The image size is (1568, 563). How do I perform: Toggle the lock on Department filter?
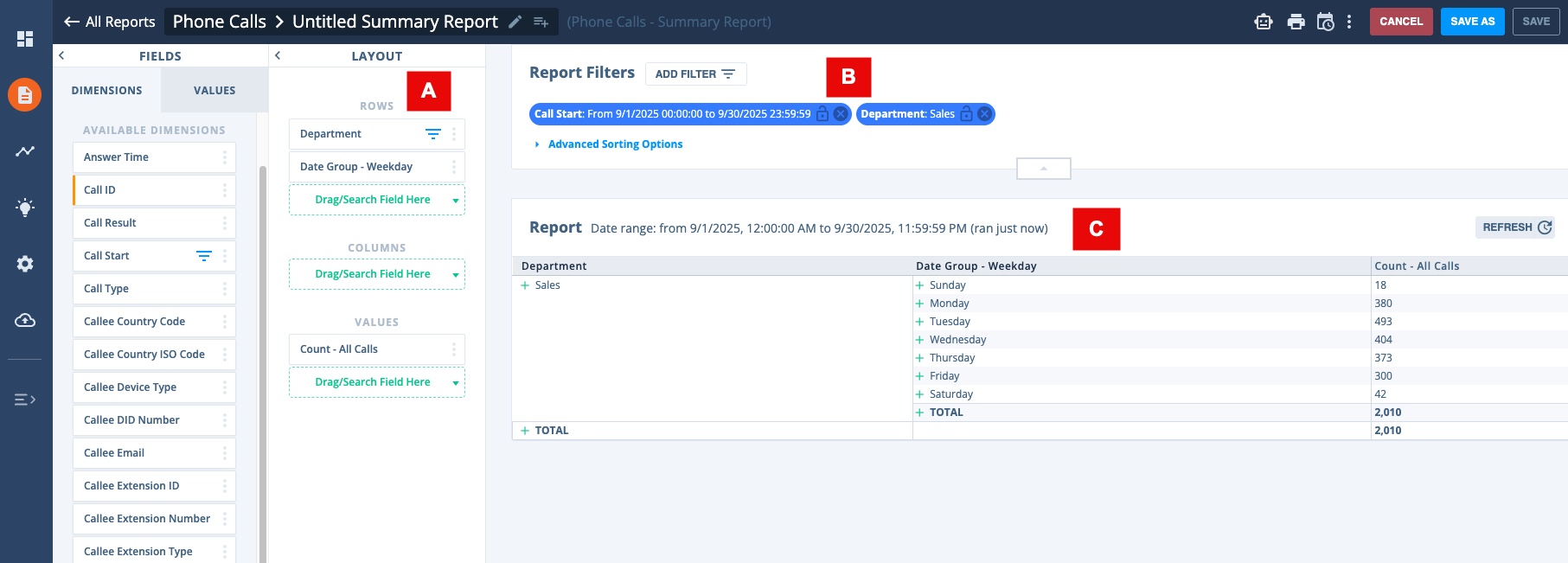coord(967,114)
